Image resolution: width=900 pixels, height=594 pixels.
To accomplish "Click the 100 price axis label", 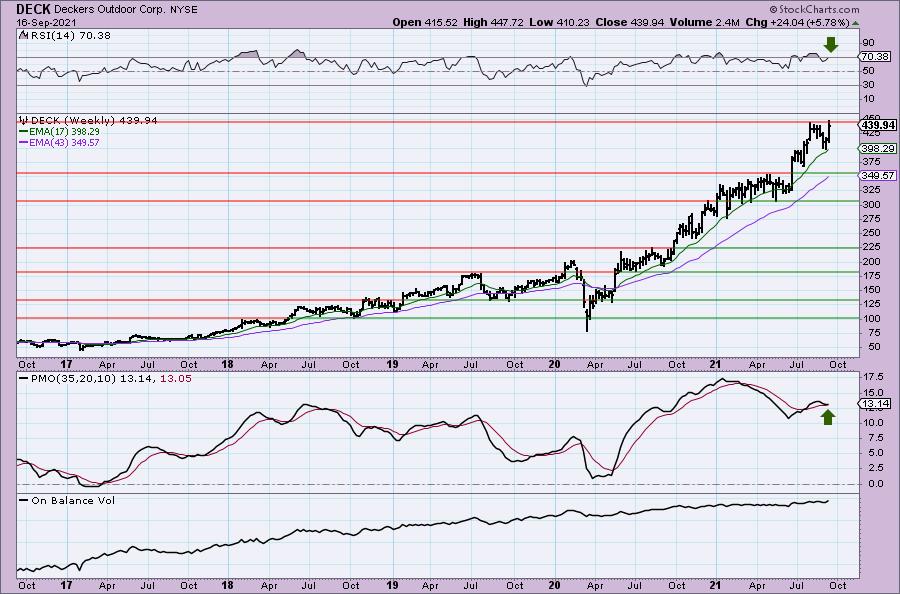I will (871, 319).
